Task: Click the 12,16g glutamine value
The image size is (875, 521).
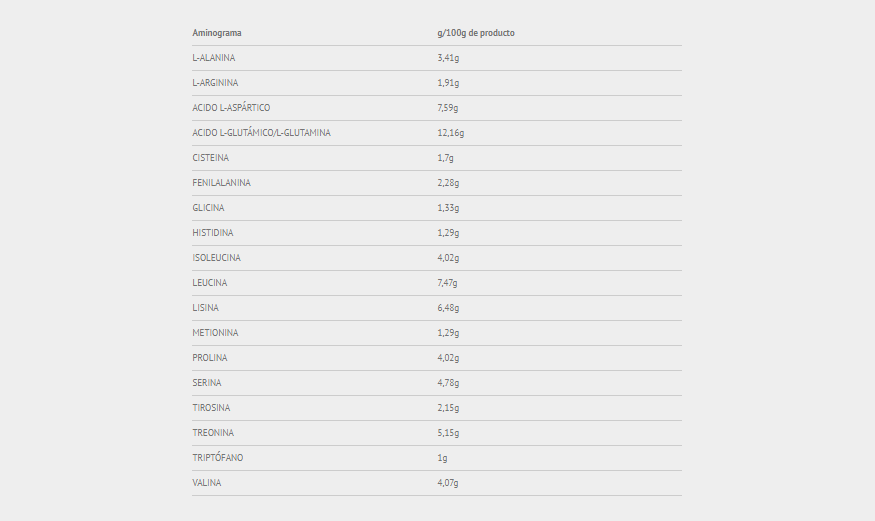Action: (x=451, y=133)
